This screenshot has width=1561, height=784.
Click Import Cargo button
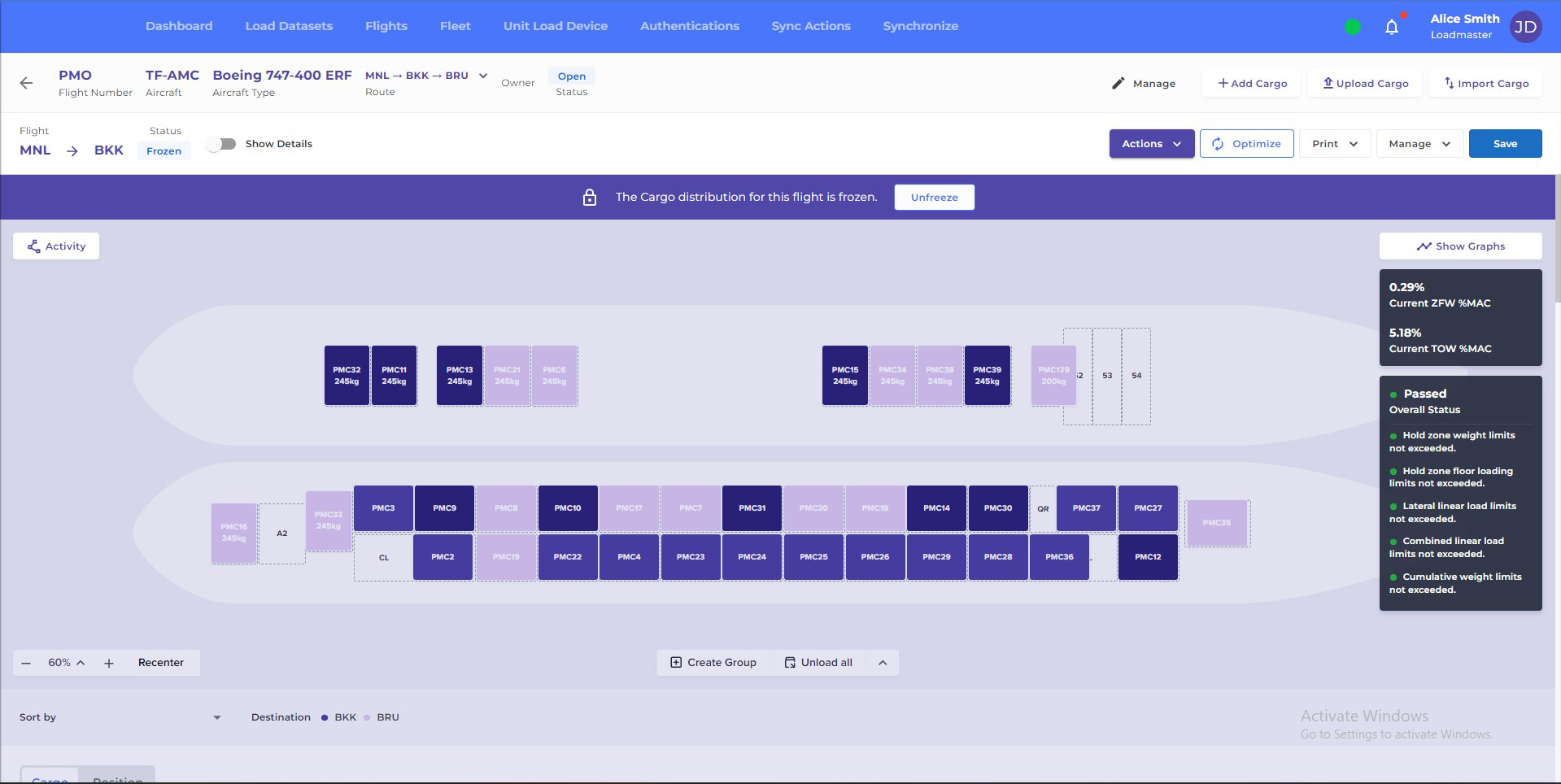coord(1486,83)
